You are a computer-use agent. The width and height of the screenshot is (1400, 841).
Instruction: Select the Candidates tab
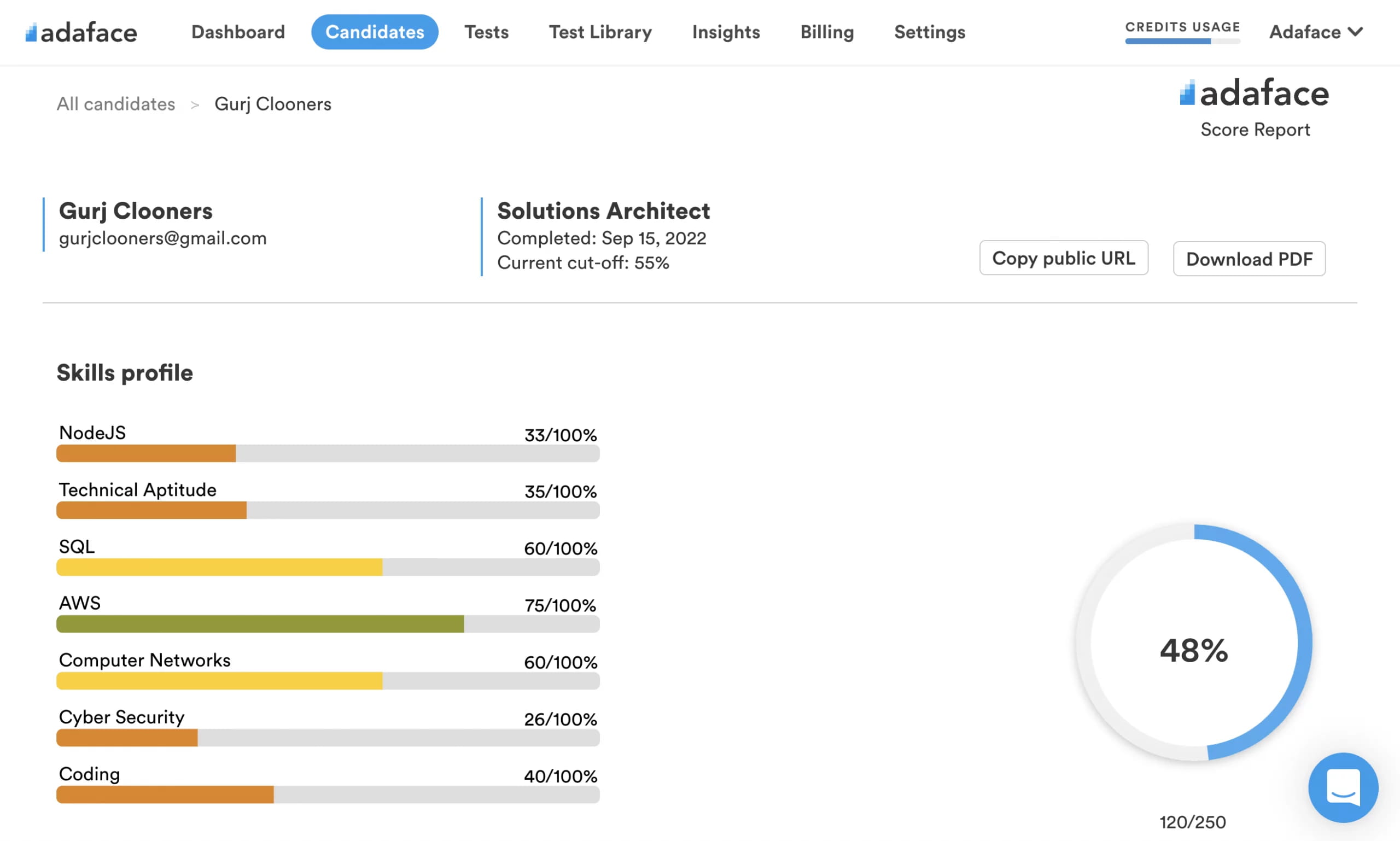[374, 32]
